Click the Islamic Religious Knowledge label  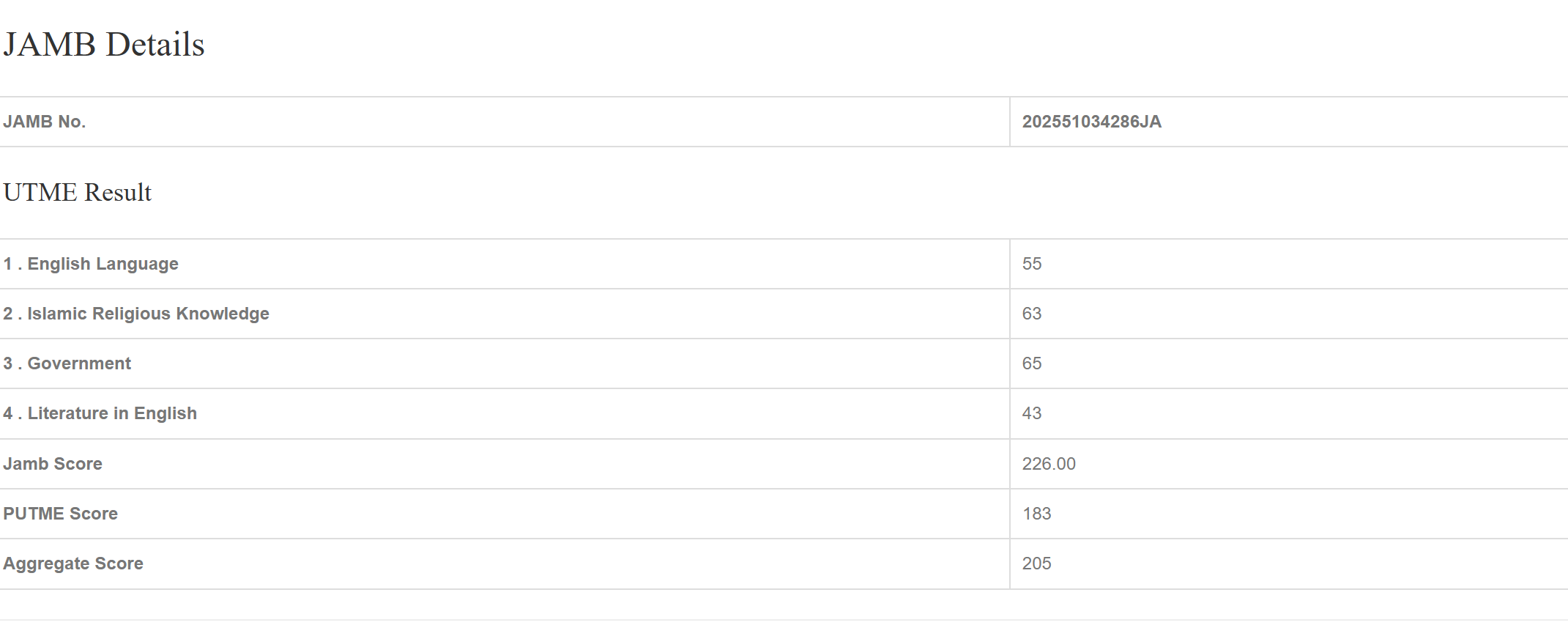pos(148,314)
